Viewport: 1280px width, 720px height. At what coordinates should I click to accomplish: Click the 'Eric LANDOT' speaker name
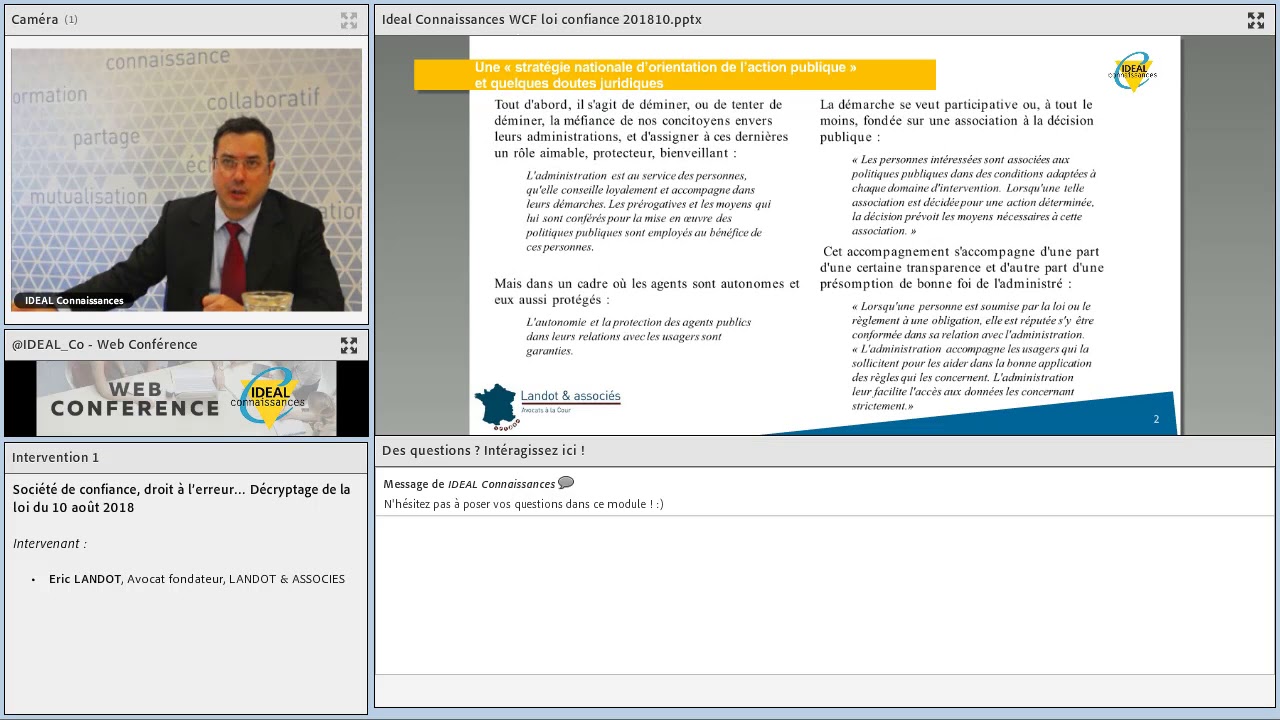tap(85, 579)
